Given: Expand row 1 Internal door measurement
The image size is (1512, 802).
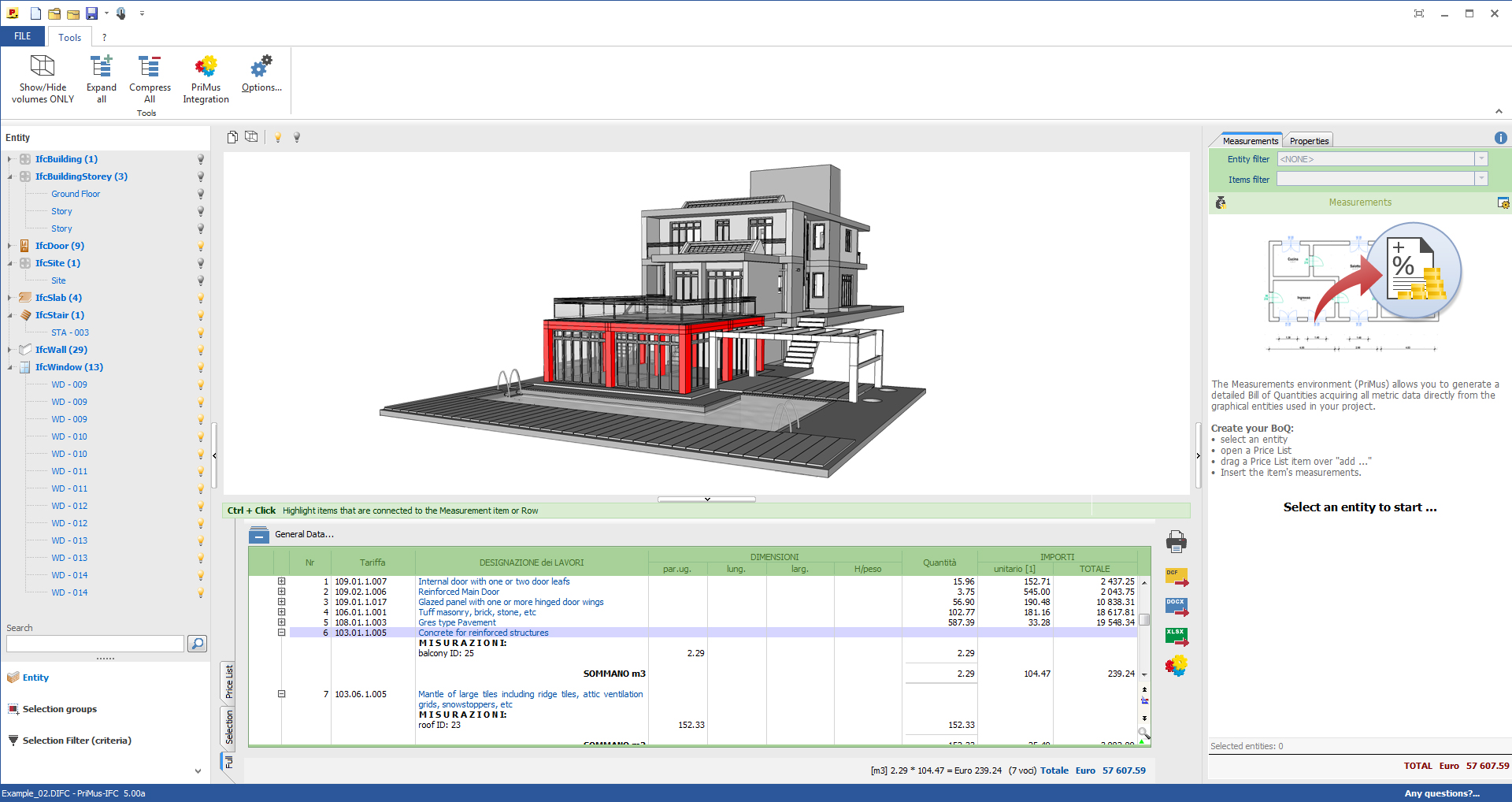Looking at the screenshot, I should click(281, 581).
